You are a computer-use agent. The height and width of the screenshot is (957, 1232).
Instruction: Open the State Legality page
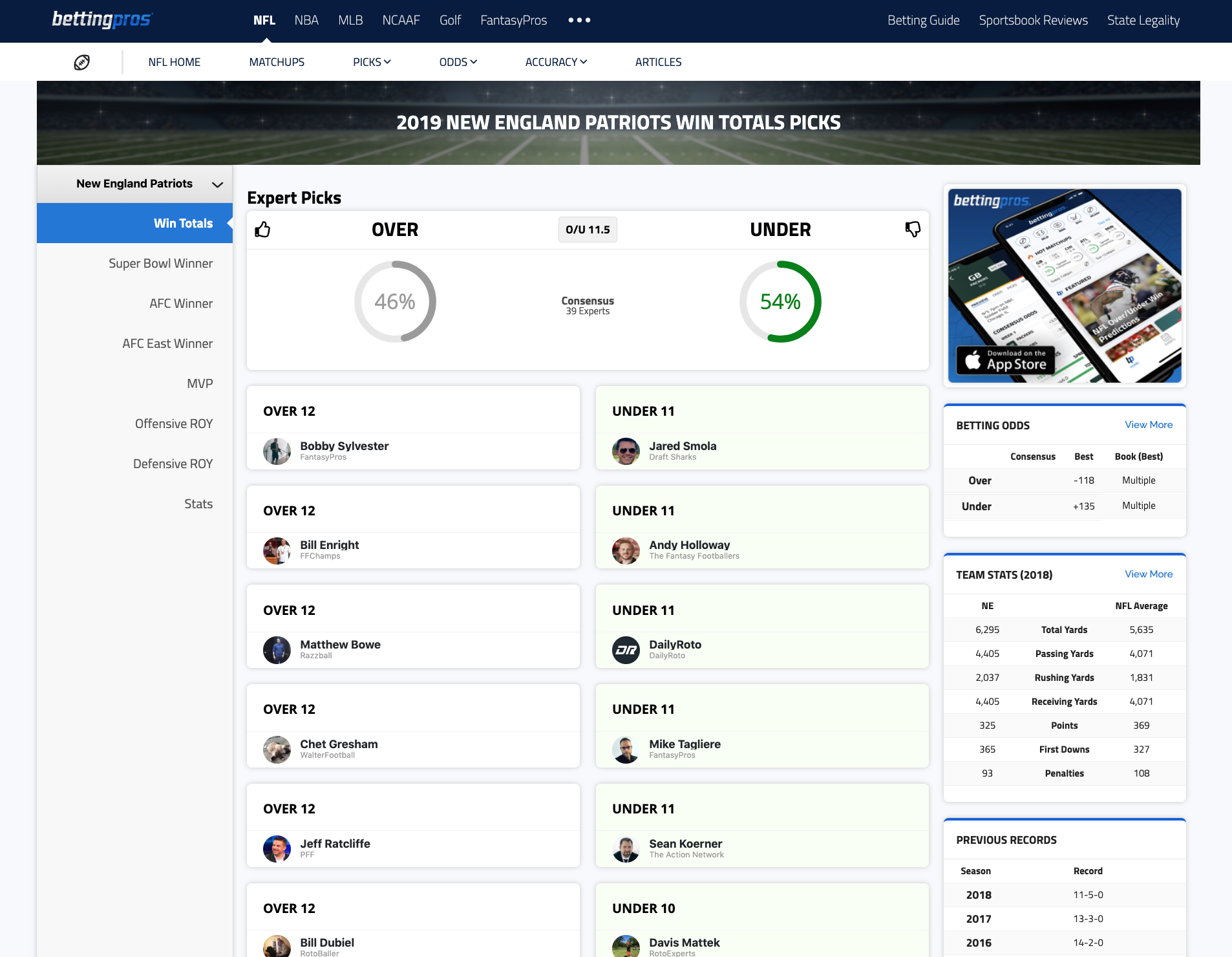(x=1143, y=20)
